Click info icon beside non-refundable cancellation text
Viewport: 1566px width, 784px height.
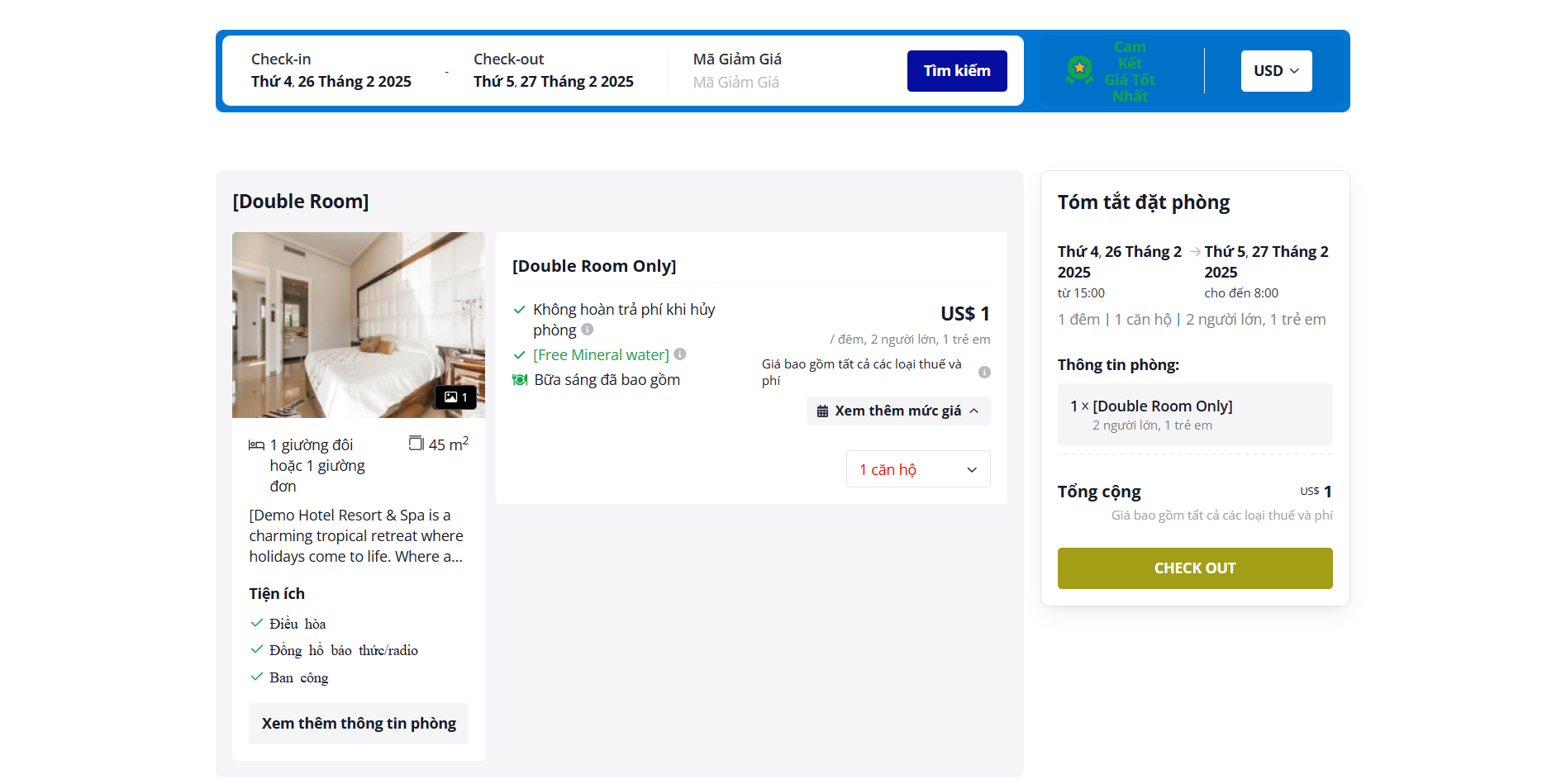coord(588,330)
